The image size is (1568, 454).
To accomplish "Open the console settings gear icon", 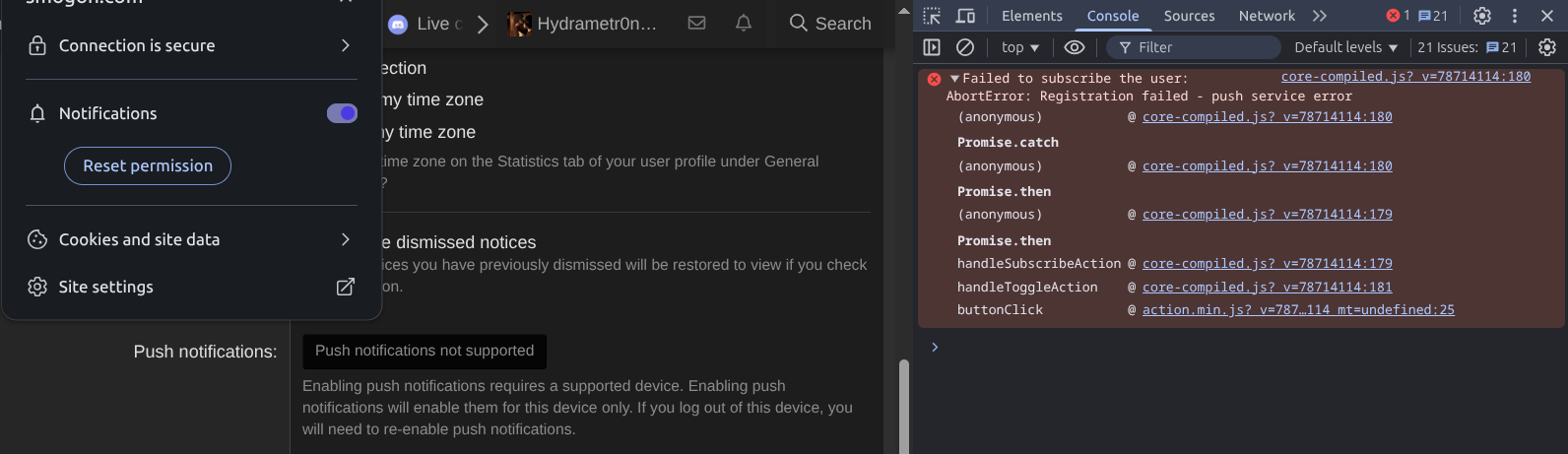I will point(1547,47).
